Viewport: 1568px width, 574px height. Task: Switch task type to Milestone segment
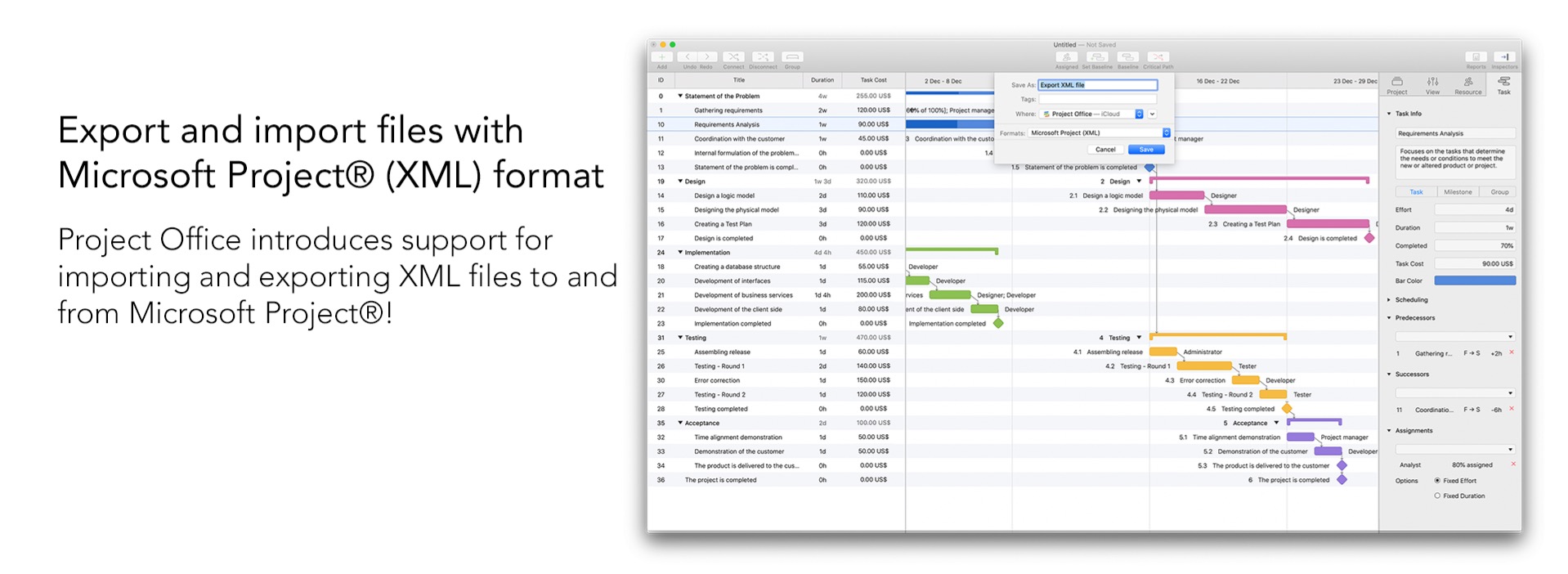1458,192
